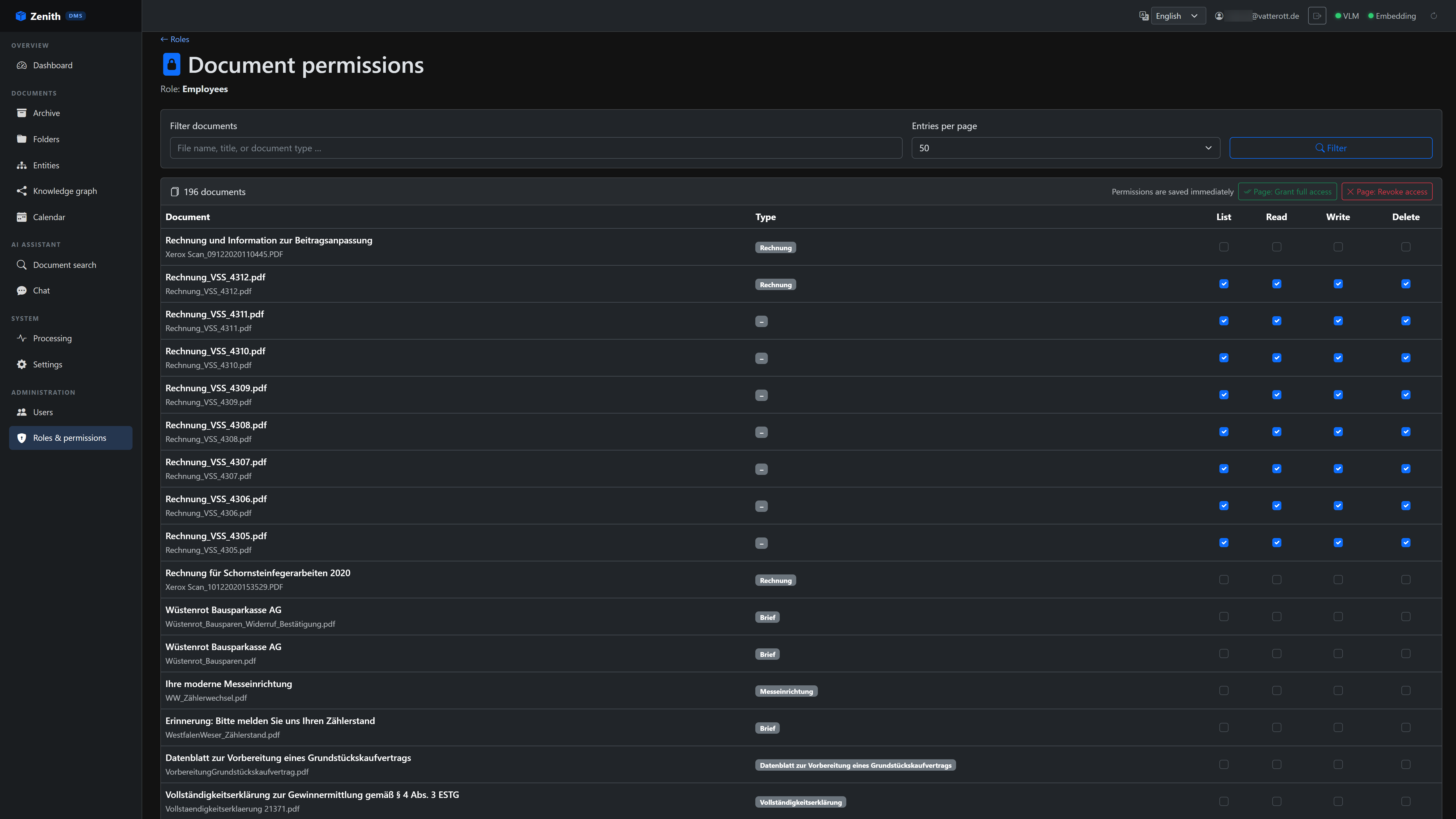The height and width of the screenshot is (819, 1456).
Task: Click the Settings gear icon
Action: click(22, 364)
